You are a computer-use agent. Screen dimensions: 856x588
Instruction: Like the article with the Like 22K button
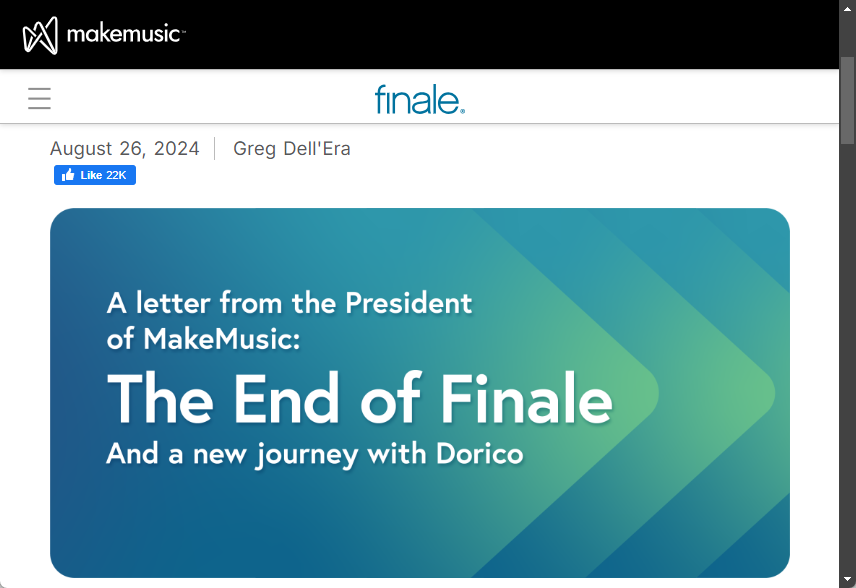pos(95,175)
